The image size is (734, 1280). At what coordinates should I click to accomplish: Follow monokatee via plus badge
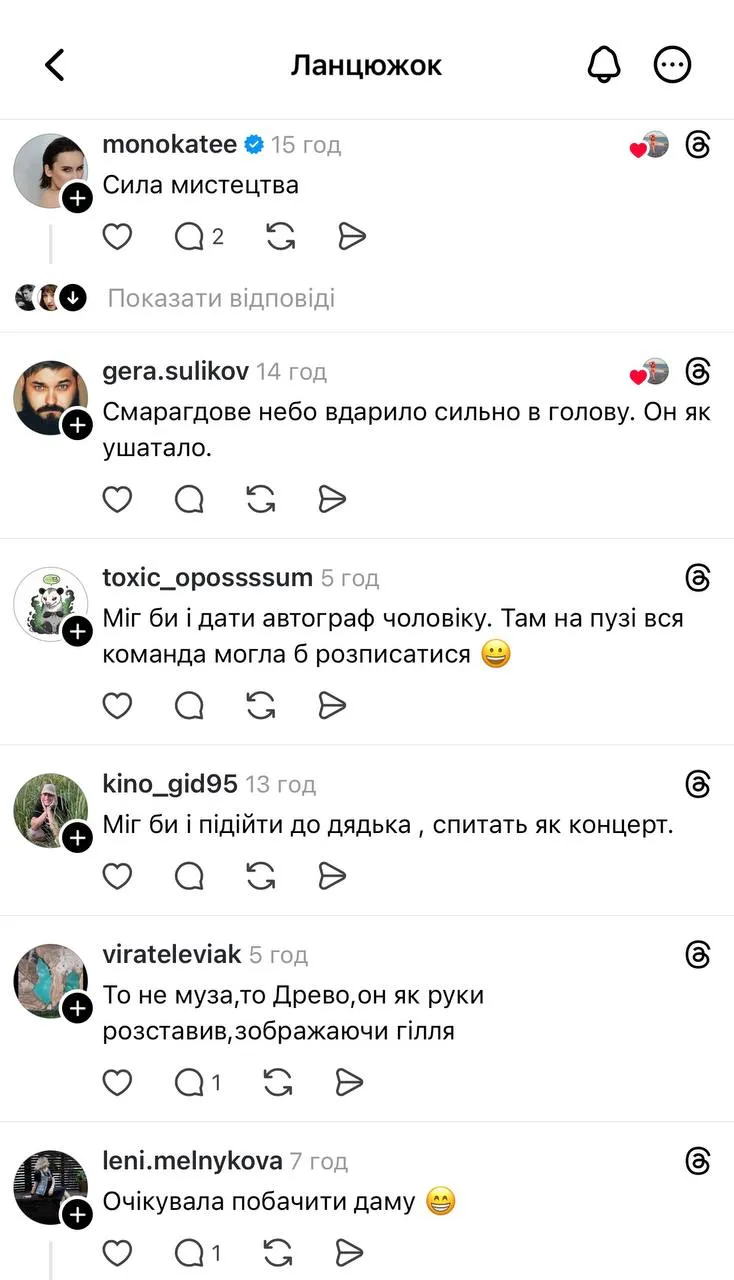pos(77,199)
